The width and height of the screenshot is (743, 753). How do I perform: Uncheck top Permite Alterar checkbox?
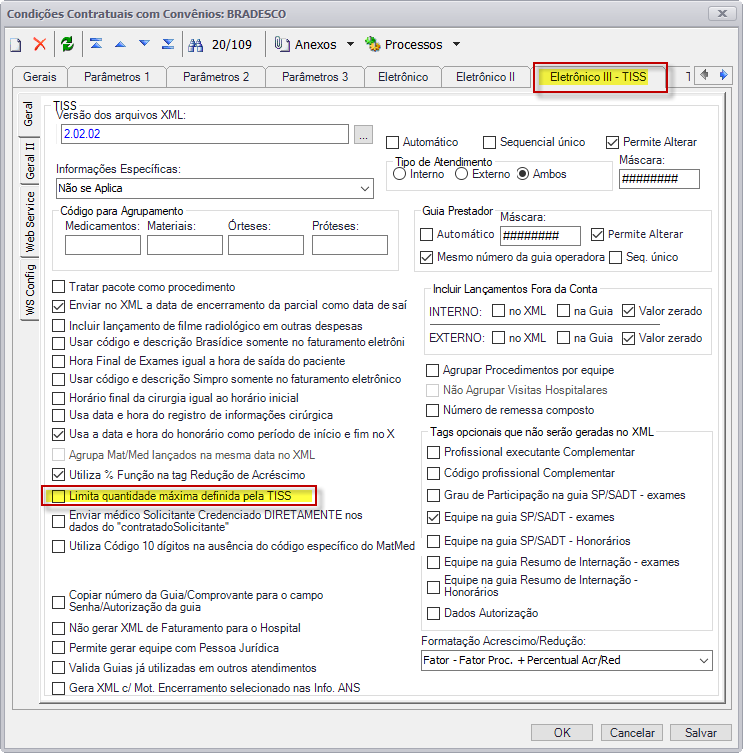[612, 143]
